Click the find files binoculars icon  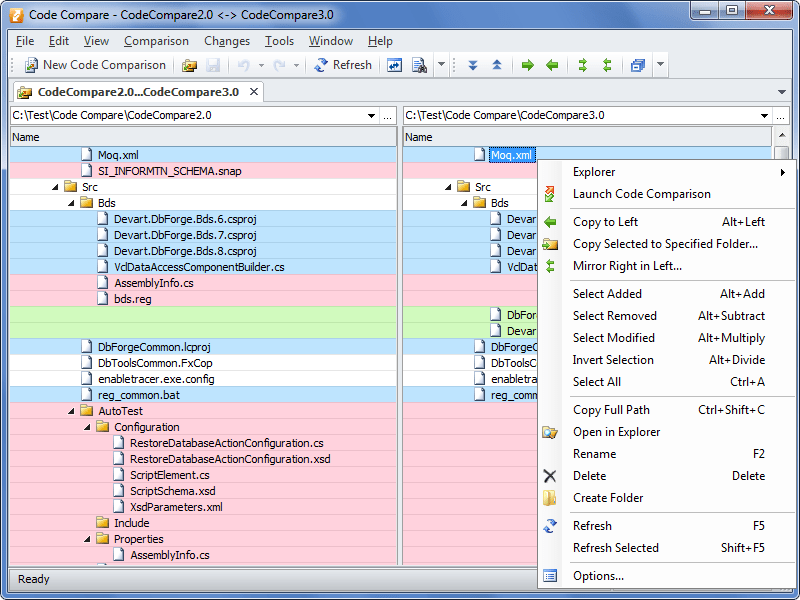pos(419,65)
